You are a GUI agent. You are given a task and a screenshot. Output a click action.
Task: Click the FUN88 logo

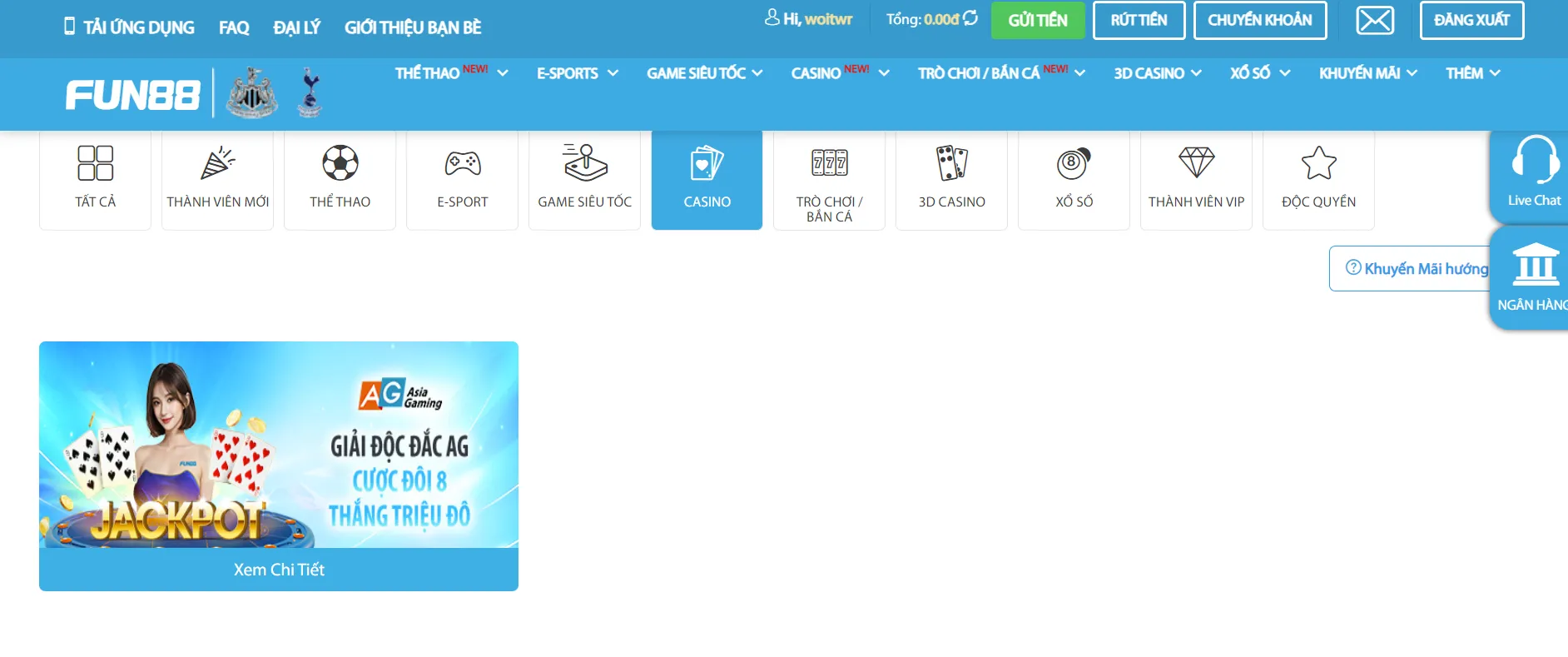pyautogui.click(x=133, y=95)
